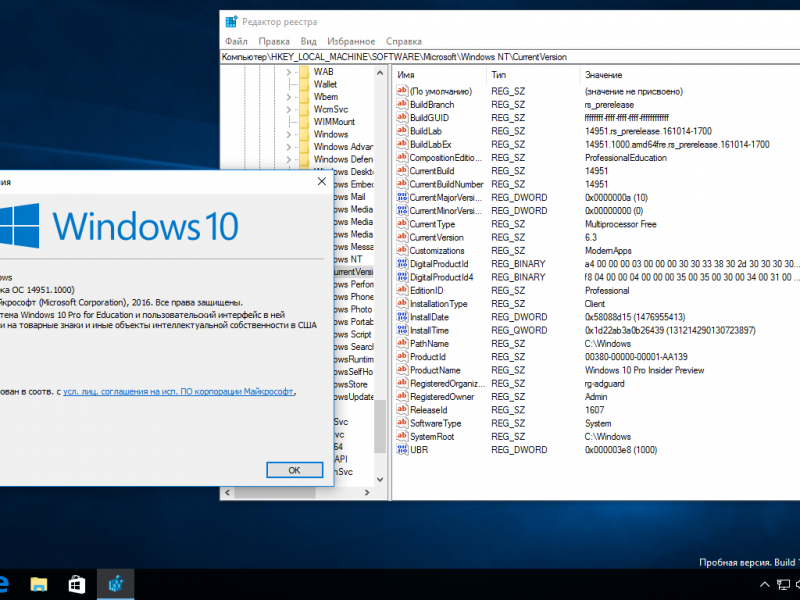Select the SystemRoot value name

[432, 436]
